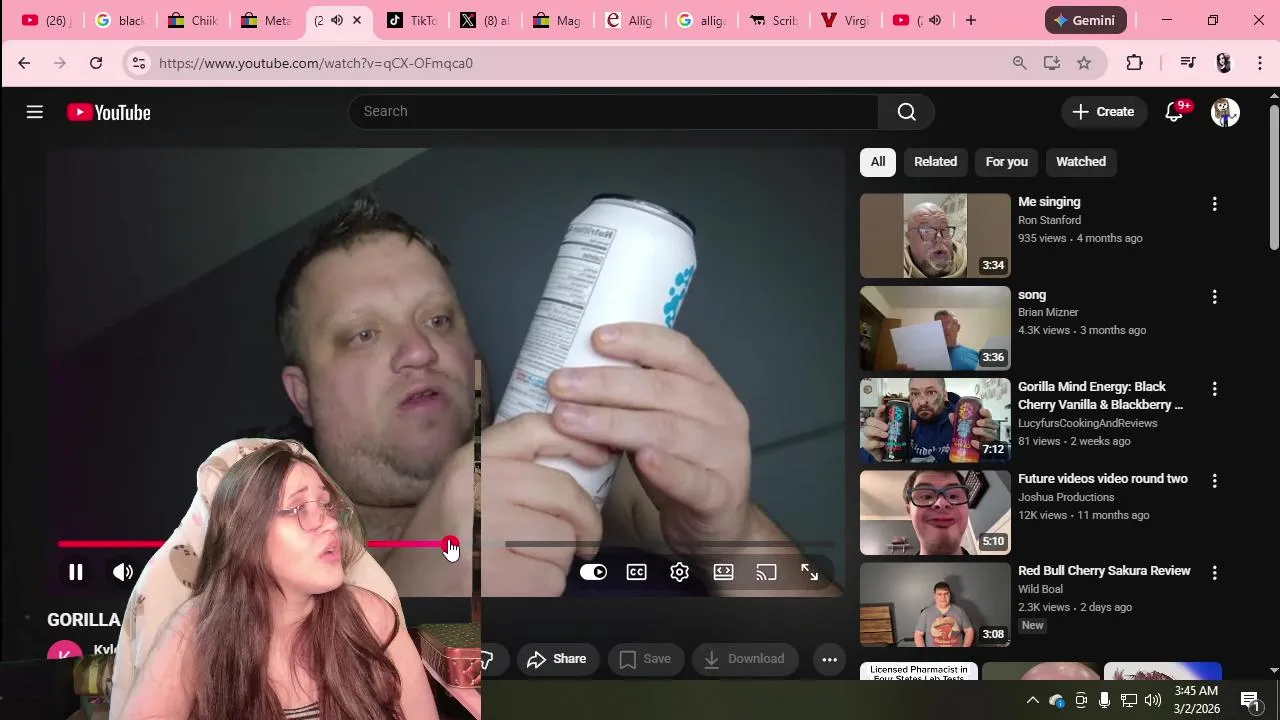Open the YouTube account avatar menu
1280x720 pixels.
(1225, 112)
